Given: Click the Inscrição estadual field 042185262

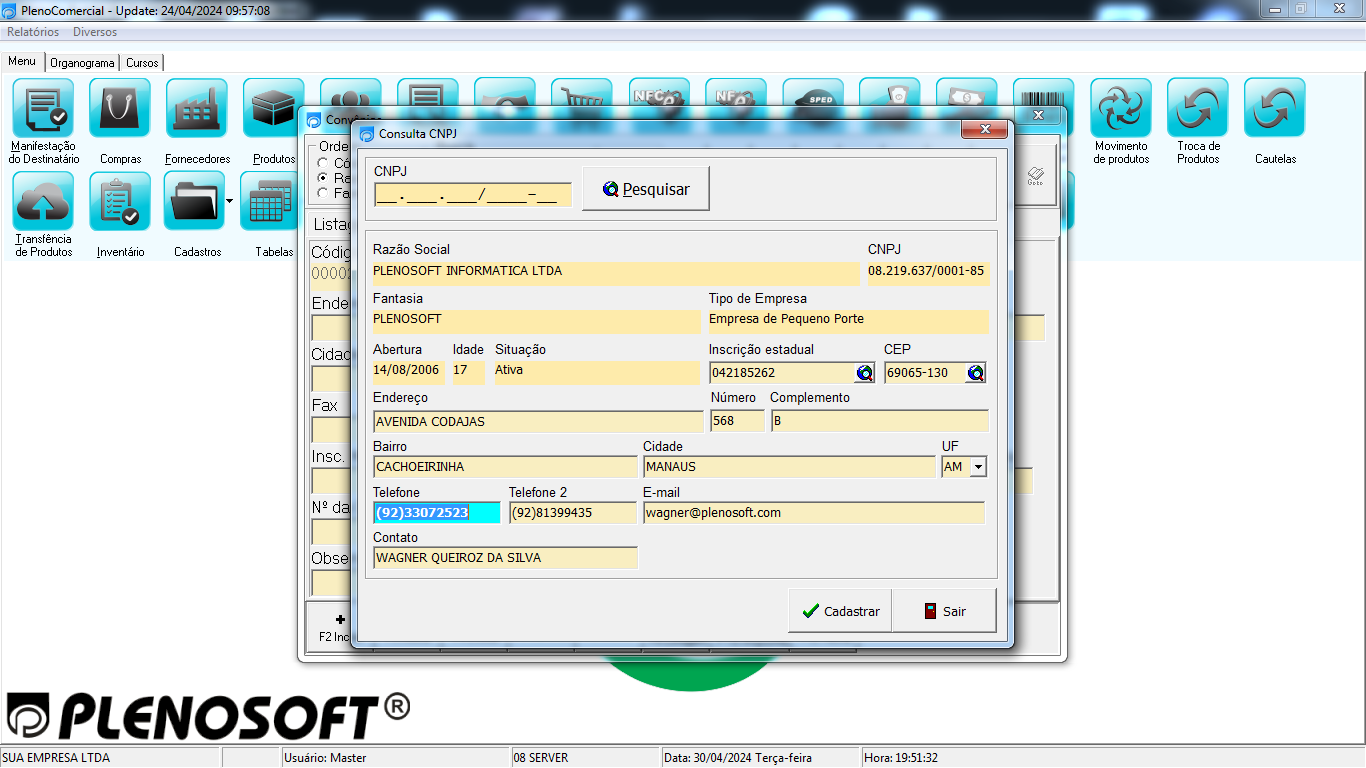Looking at the screenshot, I should tap(782, 373).
